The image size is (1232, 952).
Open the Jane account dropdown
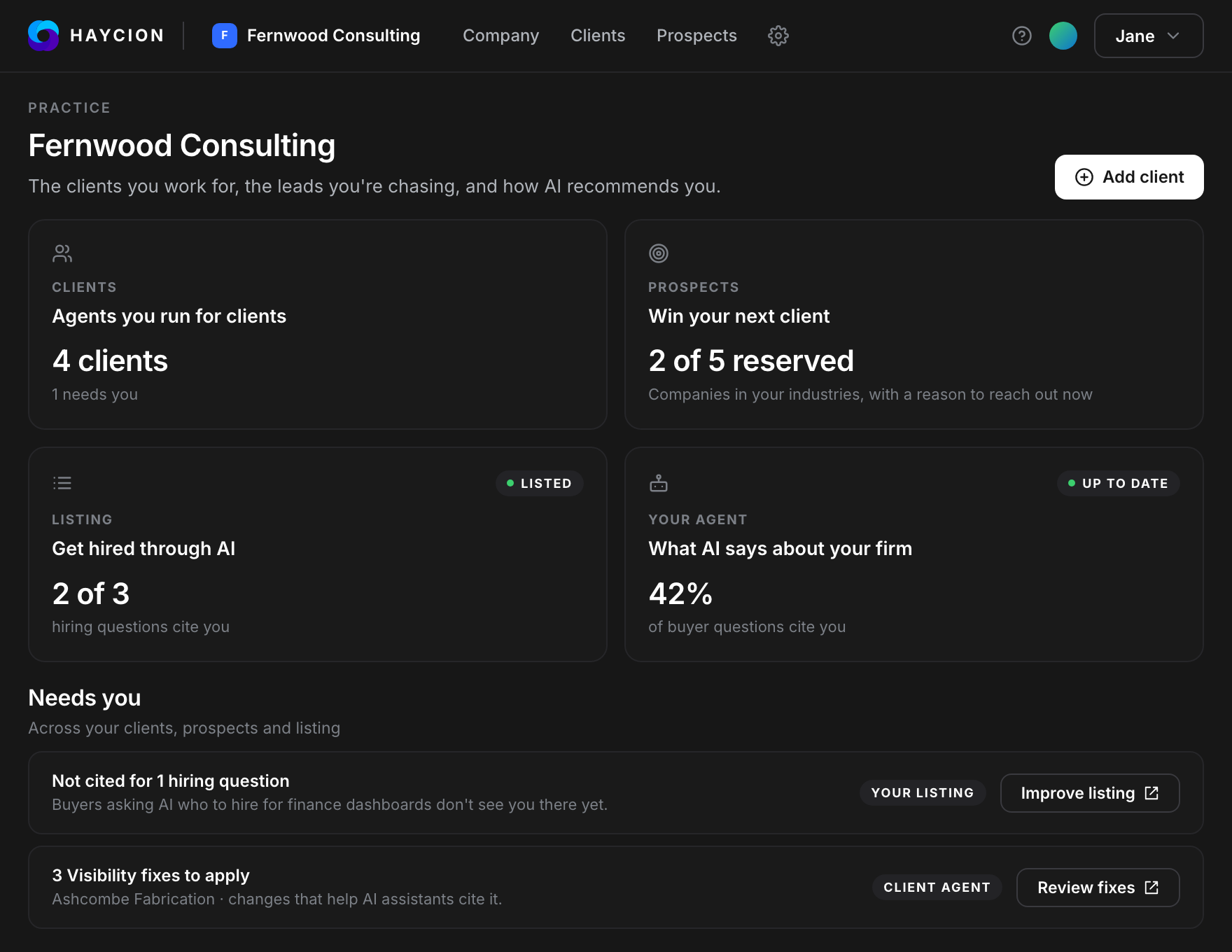pos(1149,36)
